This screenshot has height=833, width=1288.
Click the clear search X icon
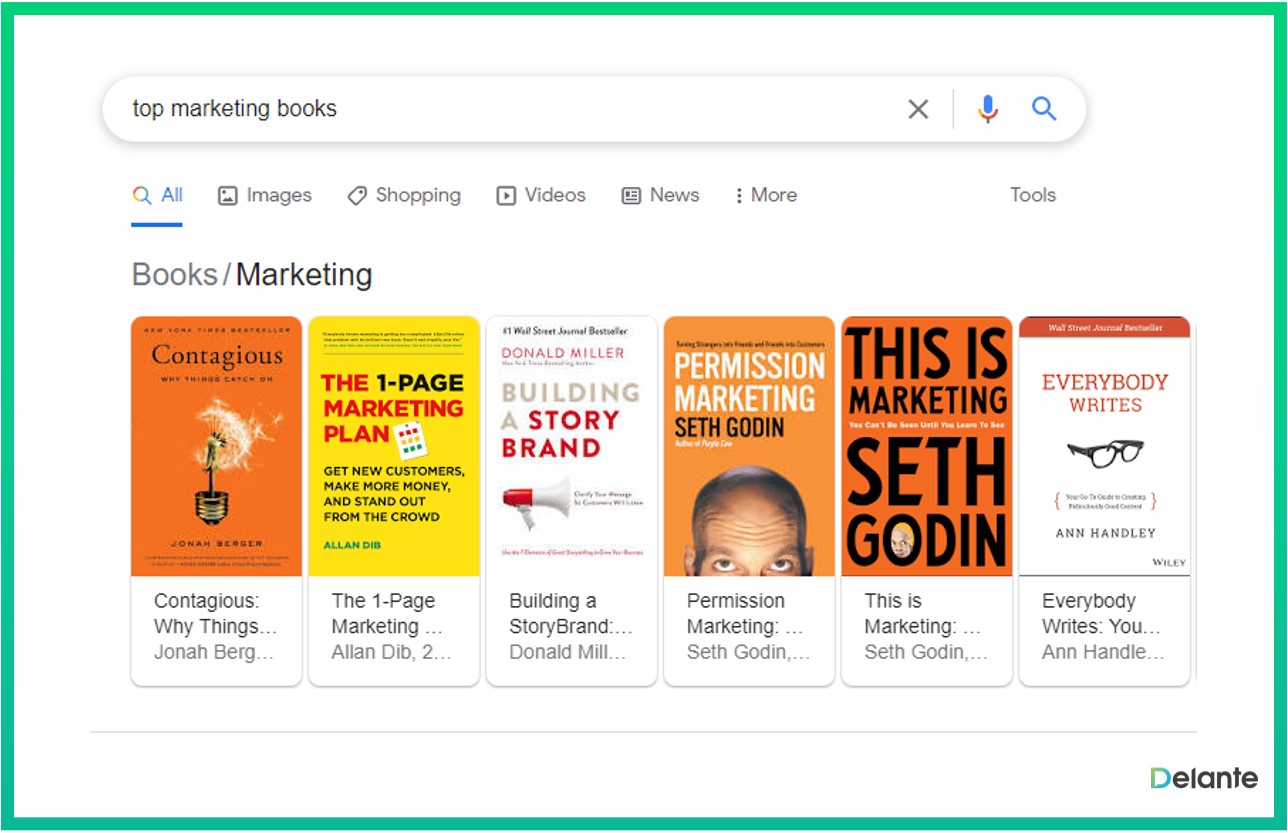(x=917, y=109)
